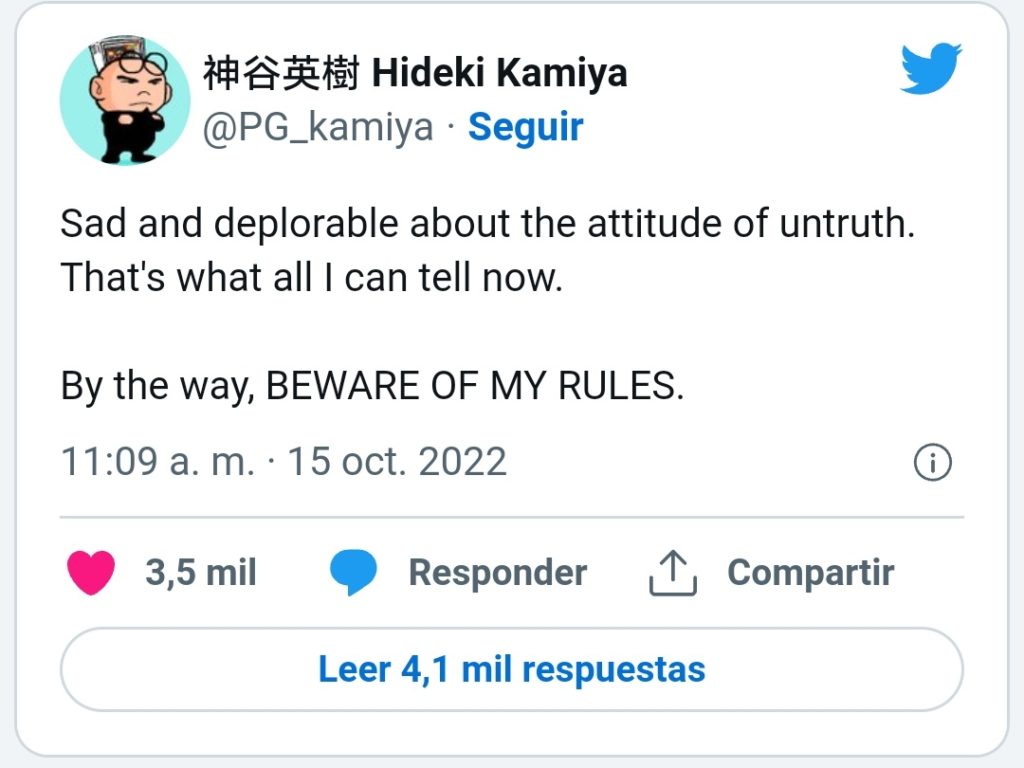Screen dimensions: 1024x768
Task: Select the Responder label
Action: 498,573
